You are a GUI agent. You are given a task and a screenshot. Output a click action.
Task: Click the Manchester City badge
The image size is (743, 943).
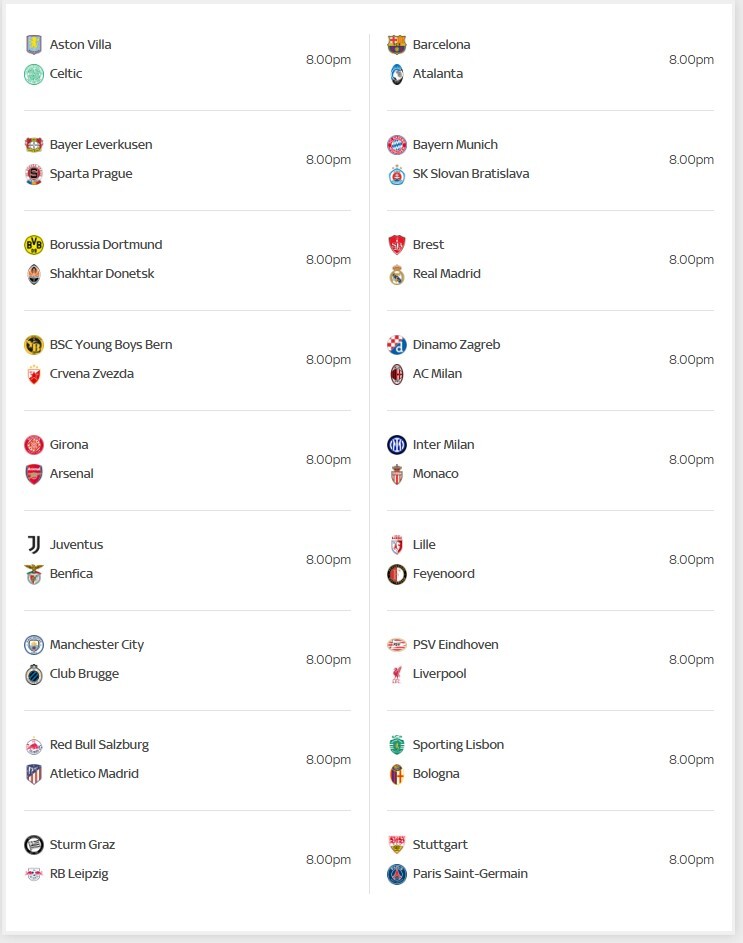34,645
